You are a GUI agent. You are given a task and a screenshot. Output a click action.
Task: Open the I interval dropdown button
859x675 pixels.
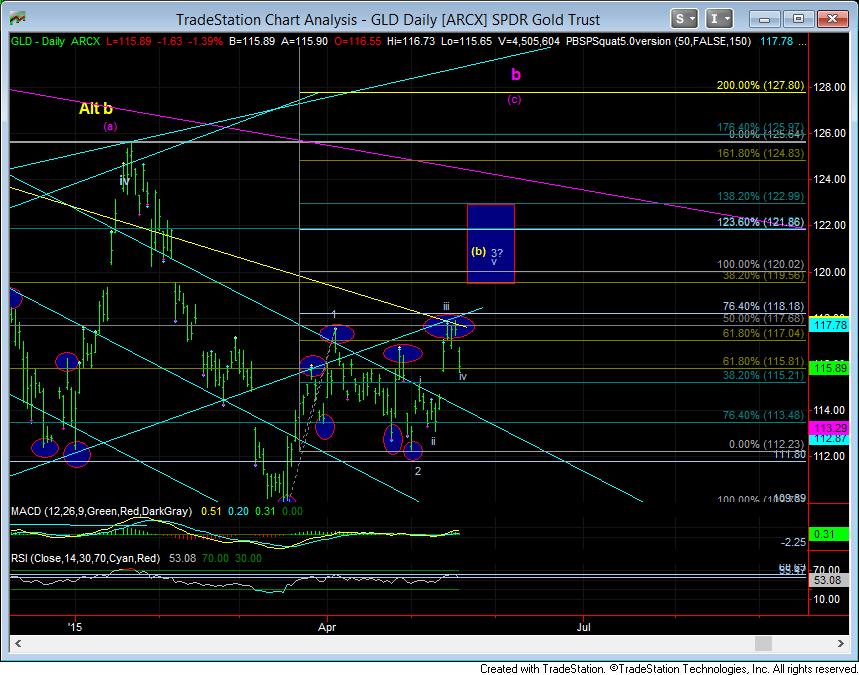(x=719, y=19)
